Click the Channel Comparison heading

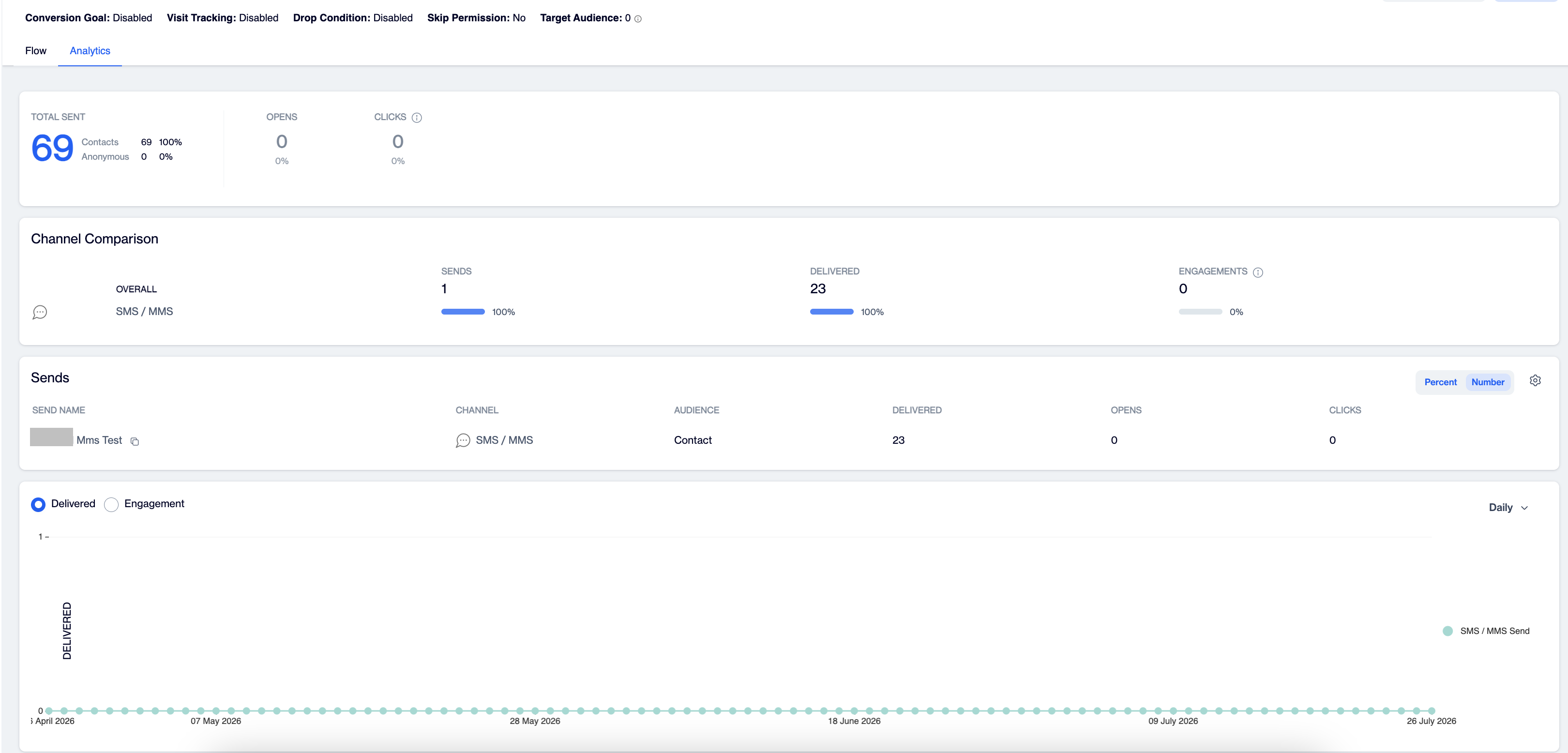coord(94,239)
